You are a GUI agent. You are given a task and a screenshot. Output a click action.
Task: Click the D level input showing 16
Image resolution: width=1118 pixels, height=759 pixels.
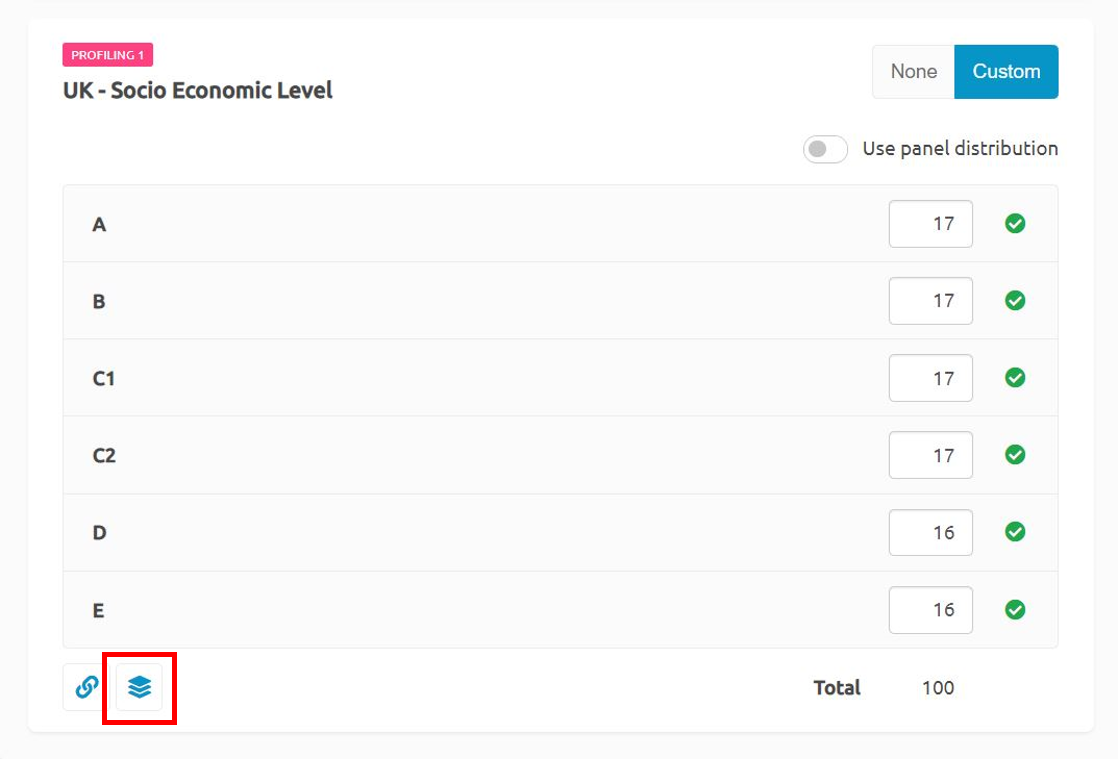click(930, 532)
